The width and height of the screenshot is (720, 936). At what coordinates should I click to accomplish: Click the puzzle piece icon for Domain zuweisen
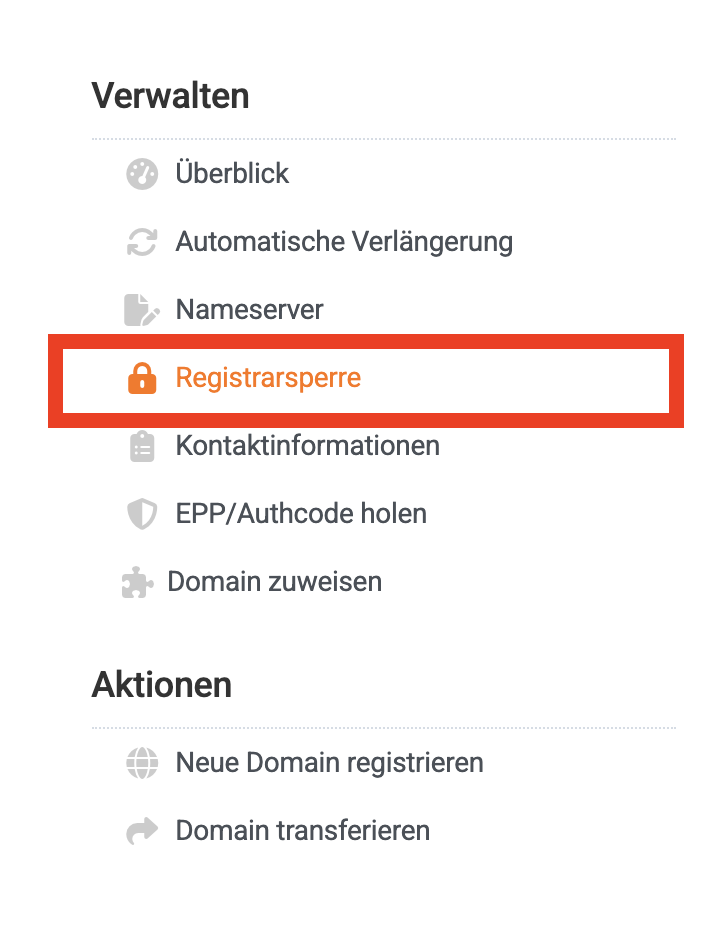pos(136,582)
